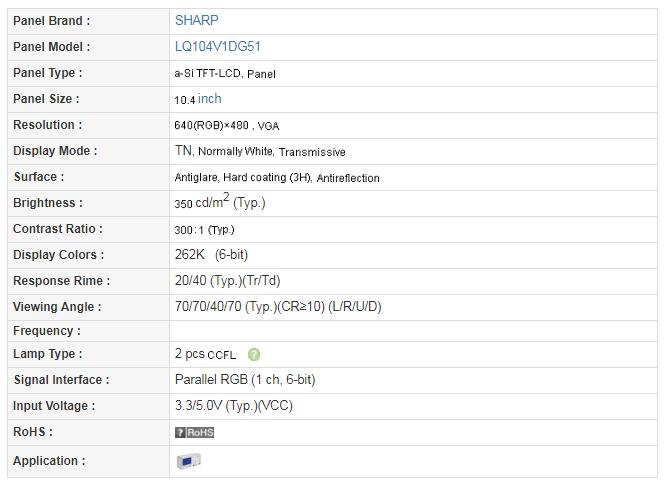Click the 70/70/40/70 viewing angle value
The width and height of the screenshot is (666, 495).
tap(278, 306)
